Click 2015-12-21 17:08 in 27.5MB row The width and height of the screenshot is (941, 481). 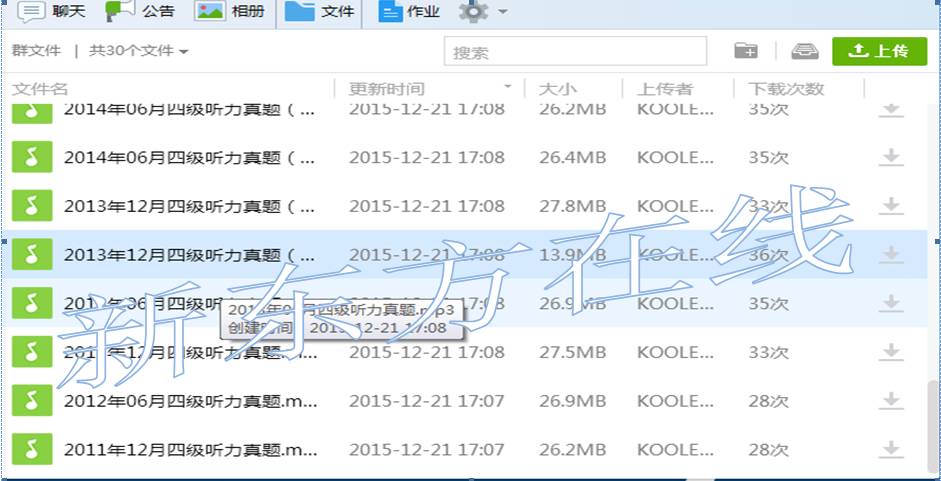tap(427, 352)
